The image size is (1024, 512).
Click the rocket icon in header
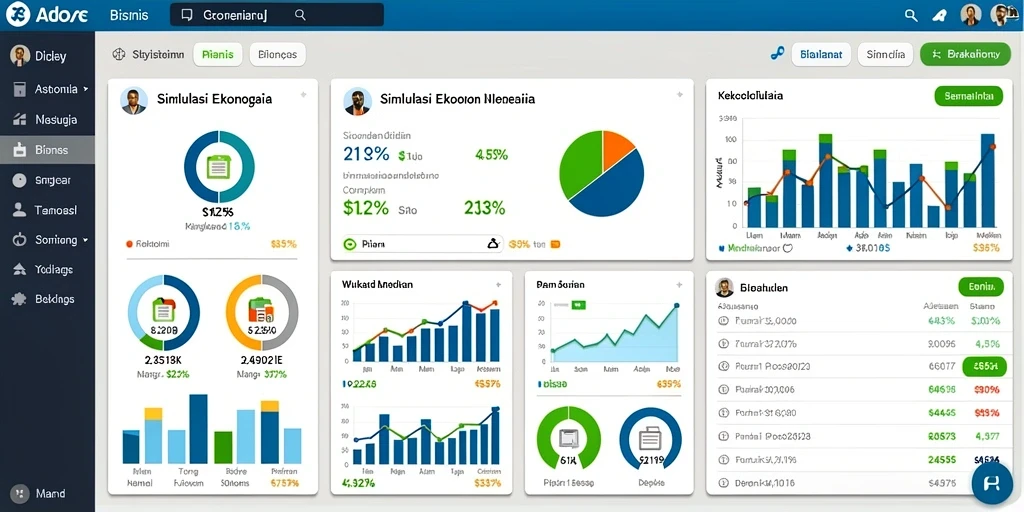click(x=940, y=15)
